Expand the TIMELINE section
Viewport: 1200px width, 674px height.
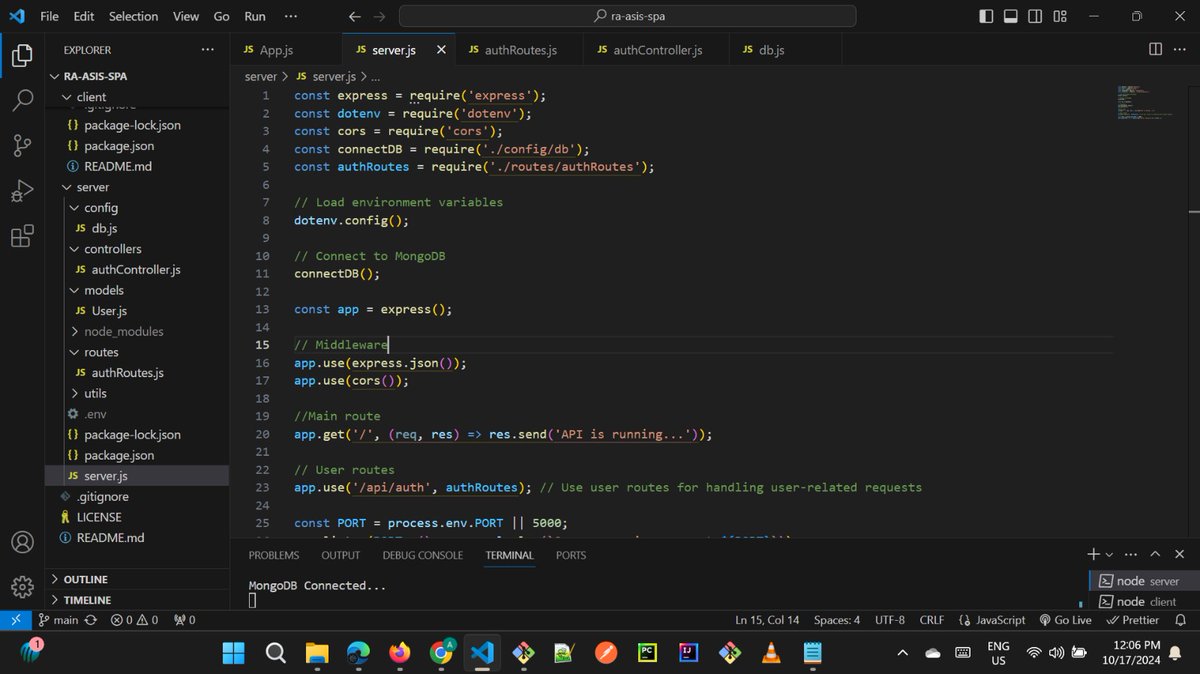click(137, 600)
